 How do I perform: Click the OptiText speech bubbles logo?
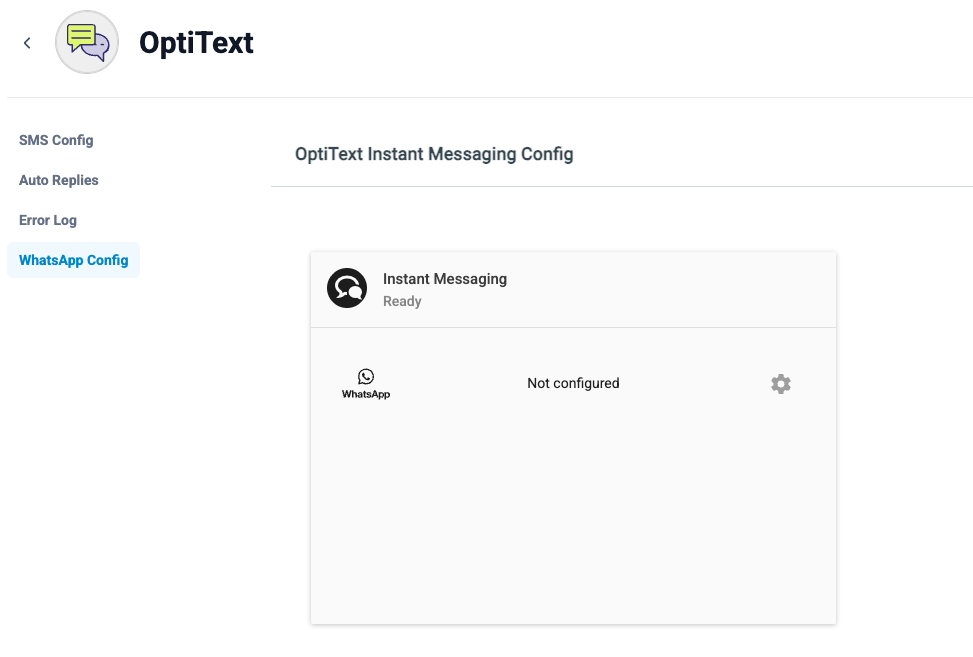point(87,42)
